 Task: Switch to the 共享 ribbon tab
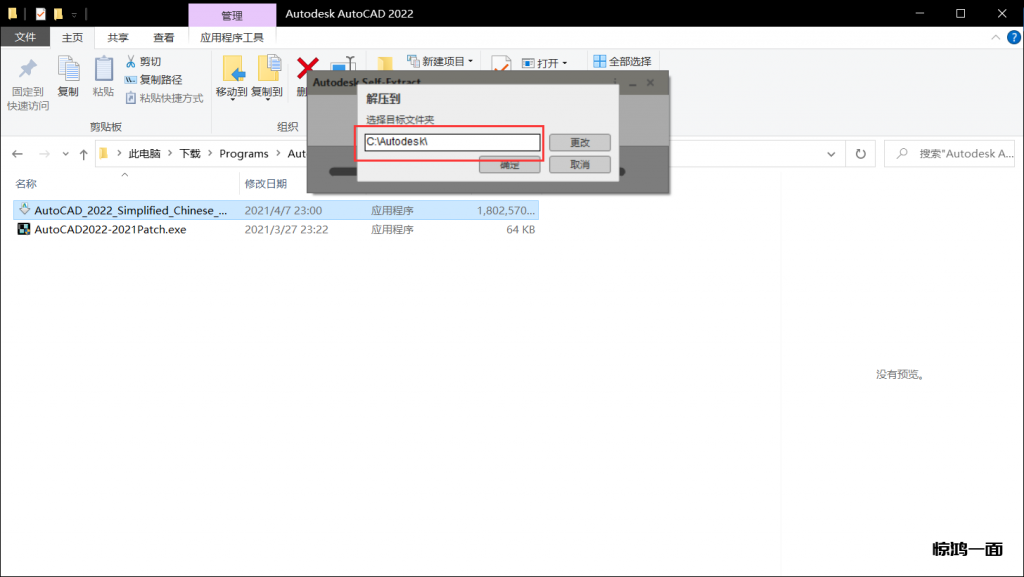coord(118,38)
